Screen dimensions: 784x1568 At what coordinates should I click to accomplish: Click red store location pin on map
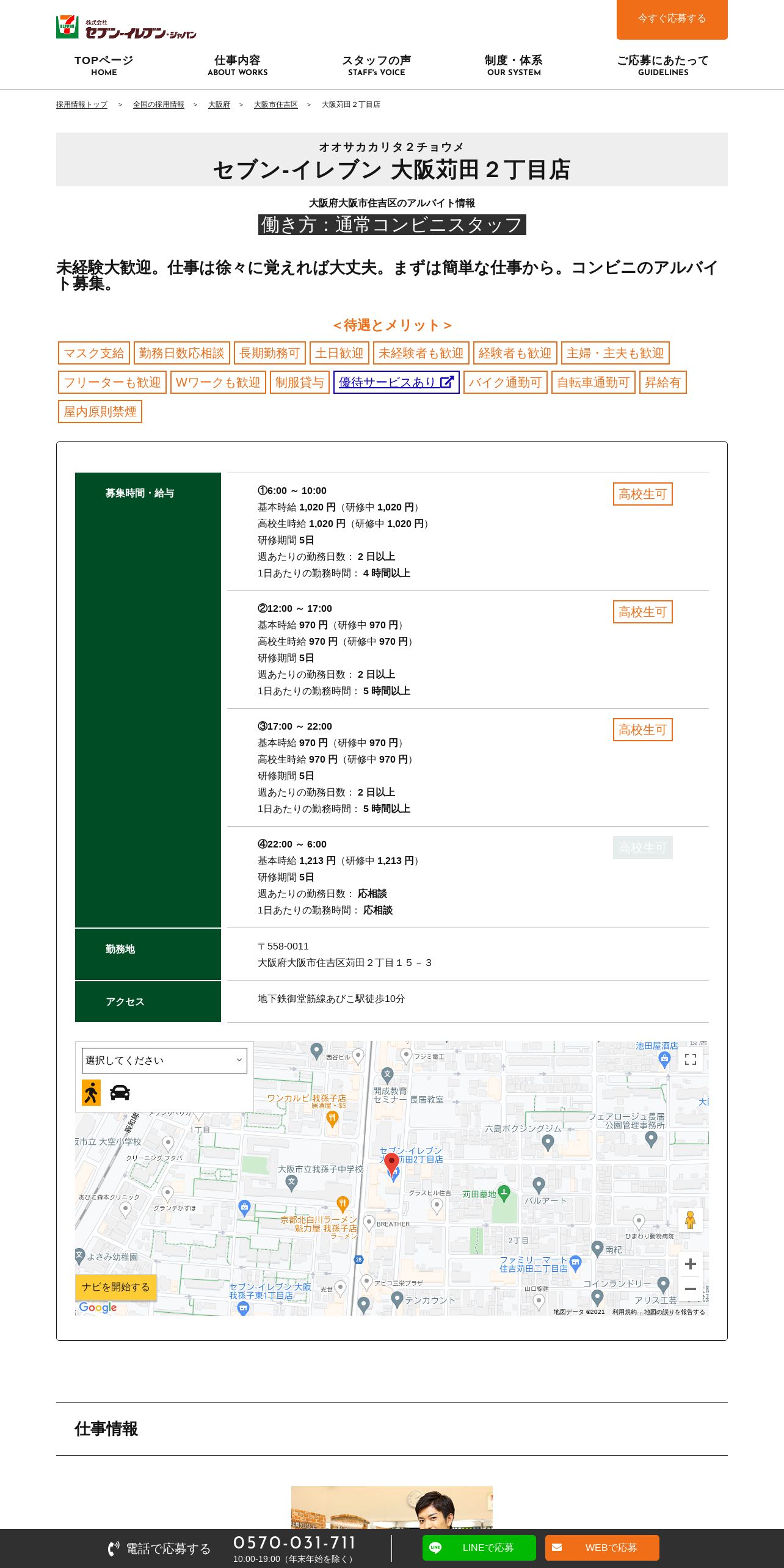pos(392,1164)
